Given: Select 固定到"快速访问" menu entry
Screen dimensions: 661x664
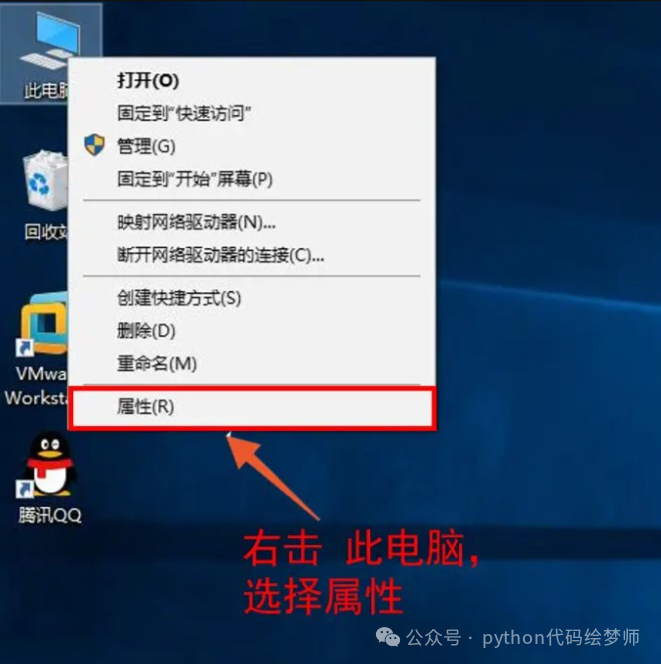Looking at the screenshot, I should (x=252, y=113).
